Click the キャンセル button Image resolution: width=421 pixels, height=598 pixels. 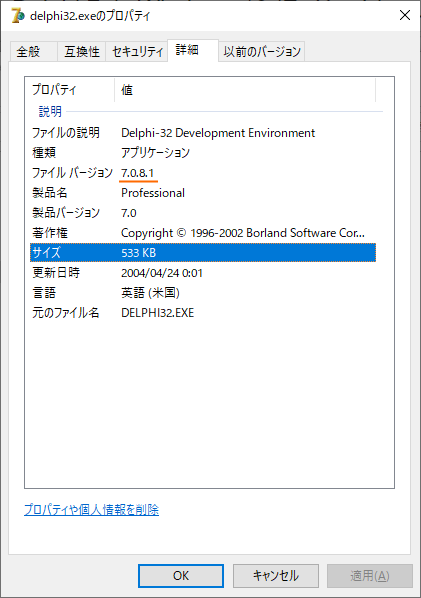tap(276, 575)
